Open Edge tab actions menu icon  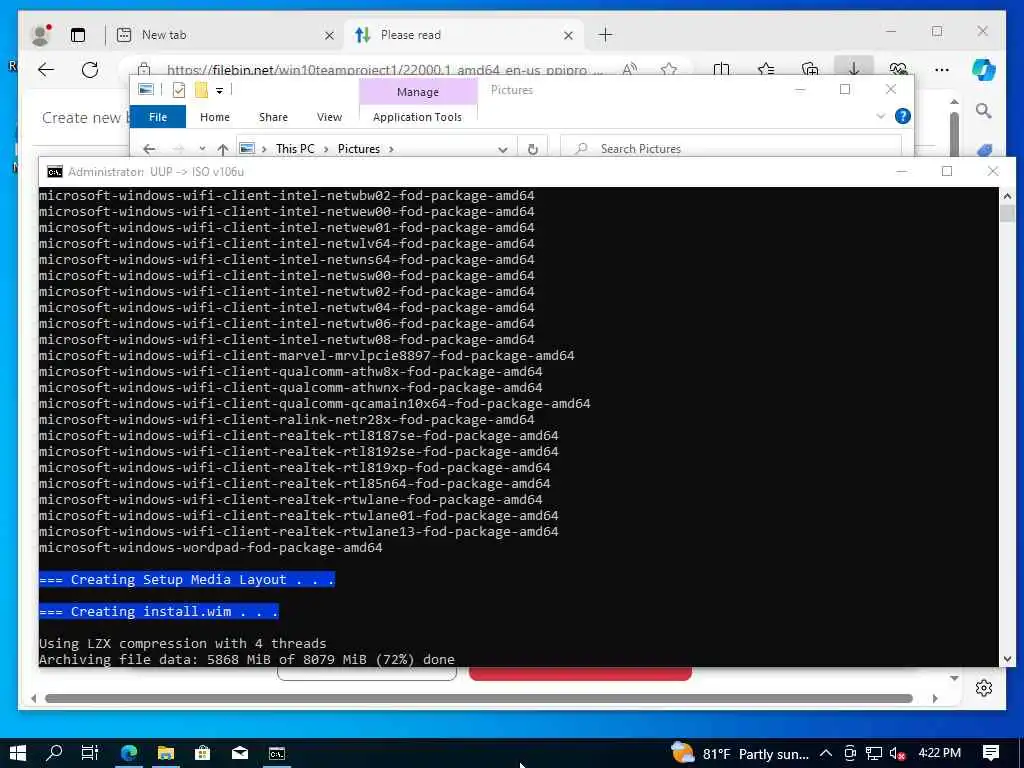coord(78,35)
